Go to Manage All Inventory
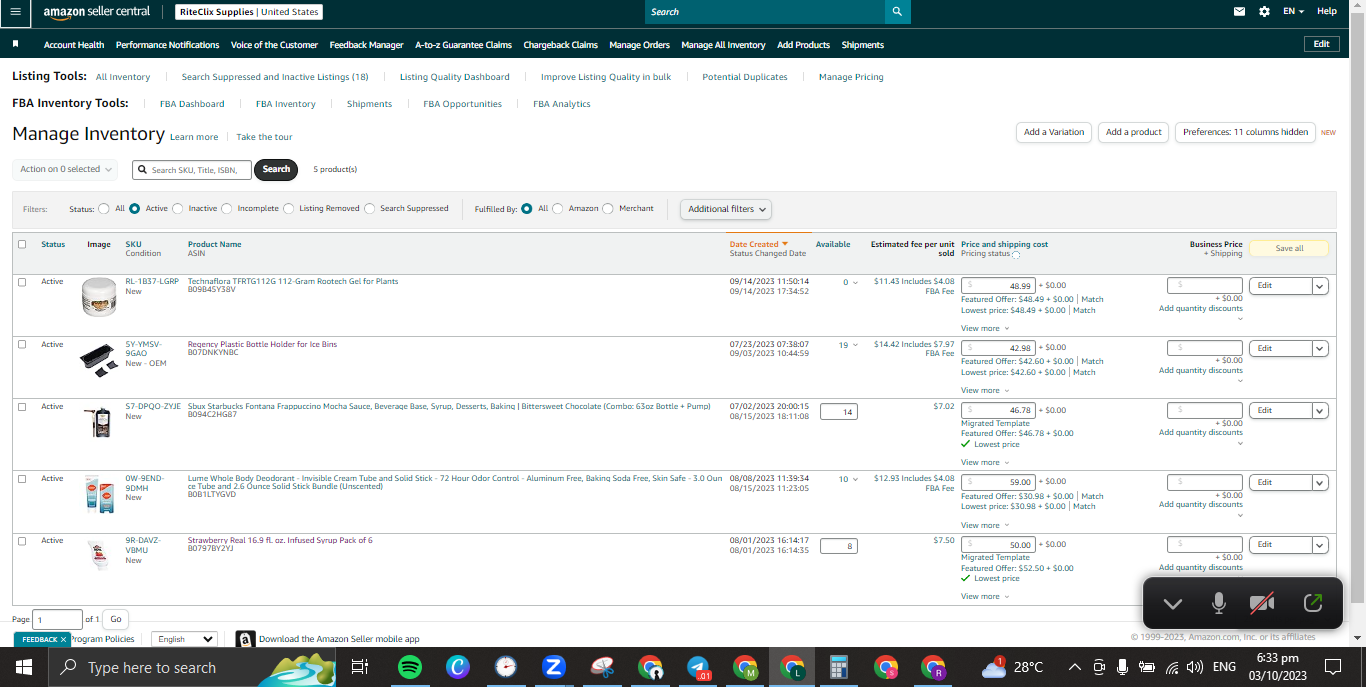1366x687 pixels. click(723, 45)
